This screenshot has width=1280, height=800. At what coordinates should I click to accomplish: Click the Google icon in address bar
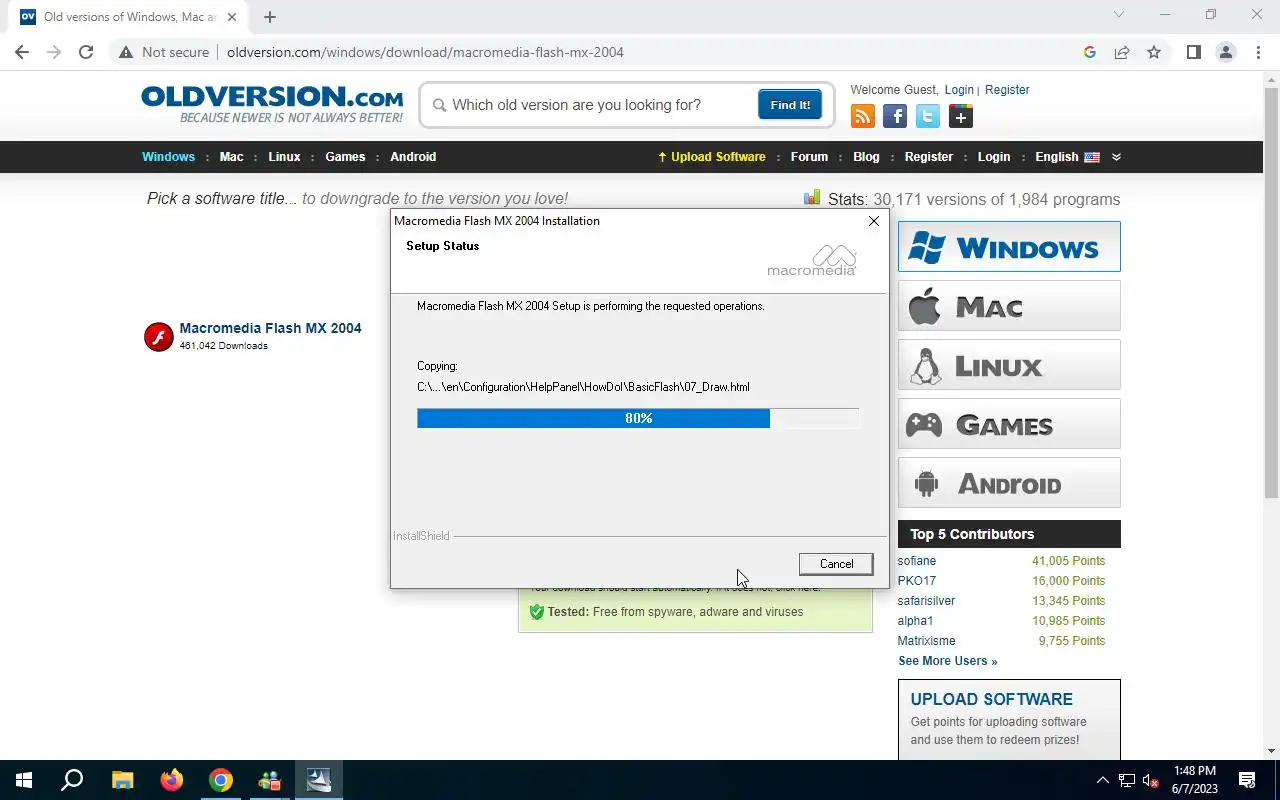coord(1090,52)
